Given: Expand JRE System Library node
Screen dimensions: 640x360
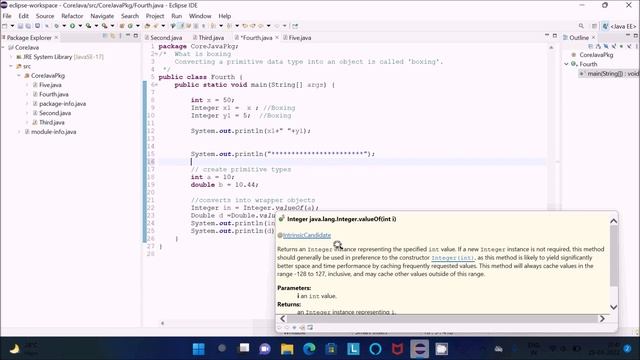Looking at the screenshot, I should [11, 57].
